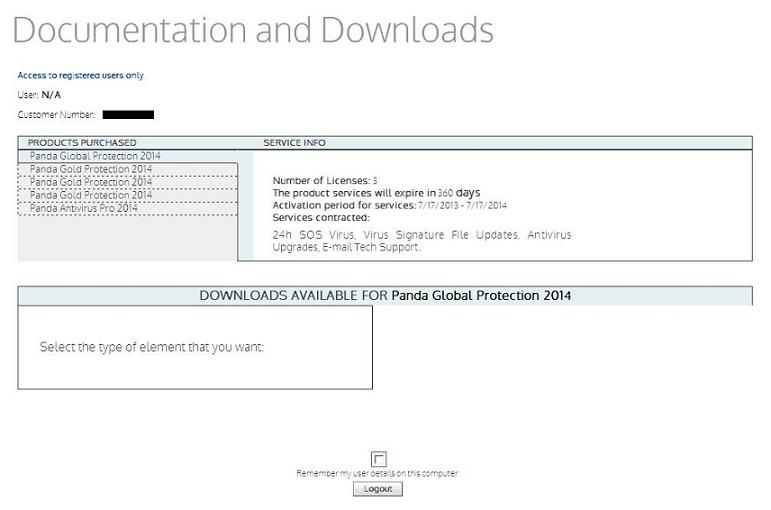Click 'Select the type of element that you want'
Viewport: 771px width, 510px height.
pyautogui.click(x=152, y=347)
